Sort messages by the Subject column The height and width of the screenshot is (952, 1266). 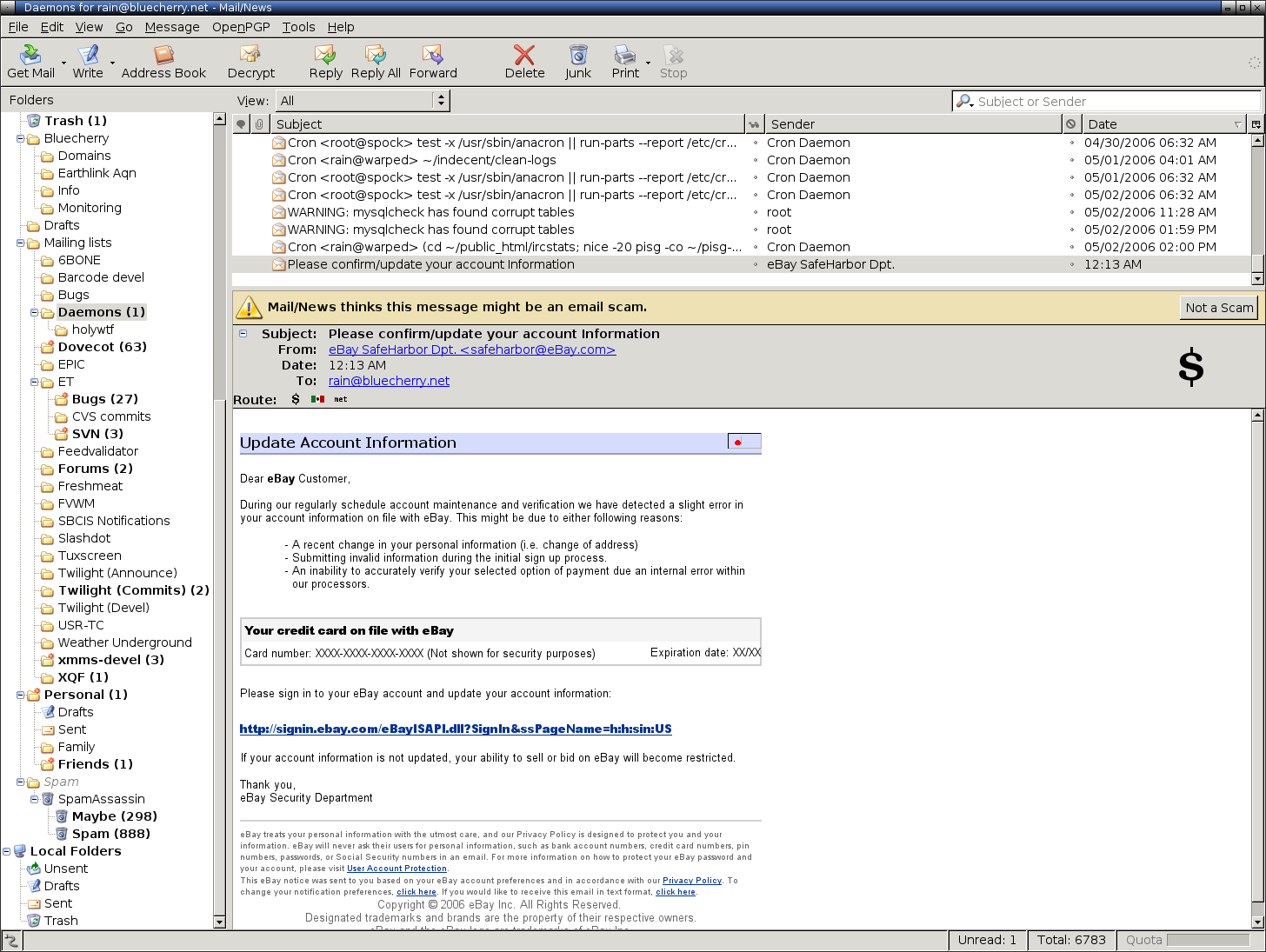508,124
